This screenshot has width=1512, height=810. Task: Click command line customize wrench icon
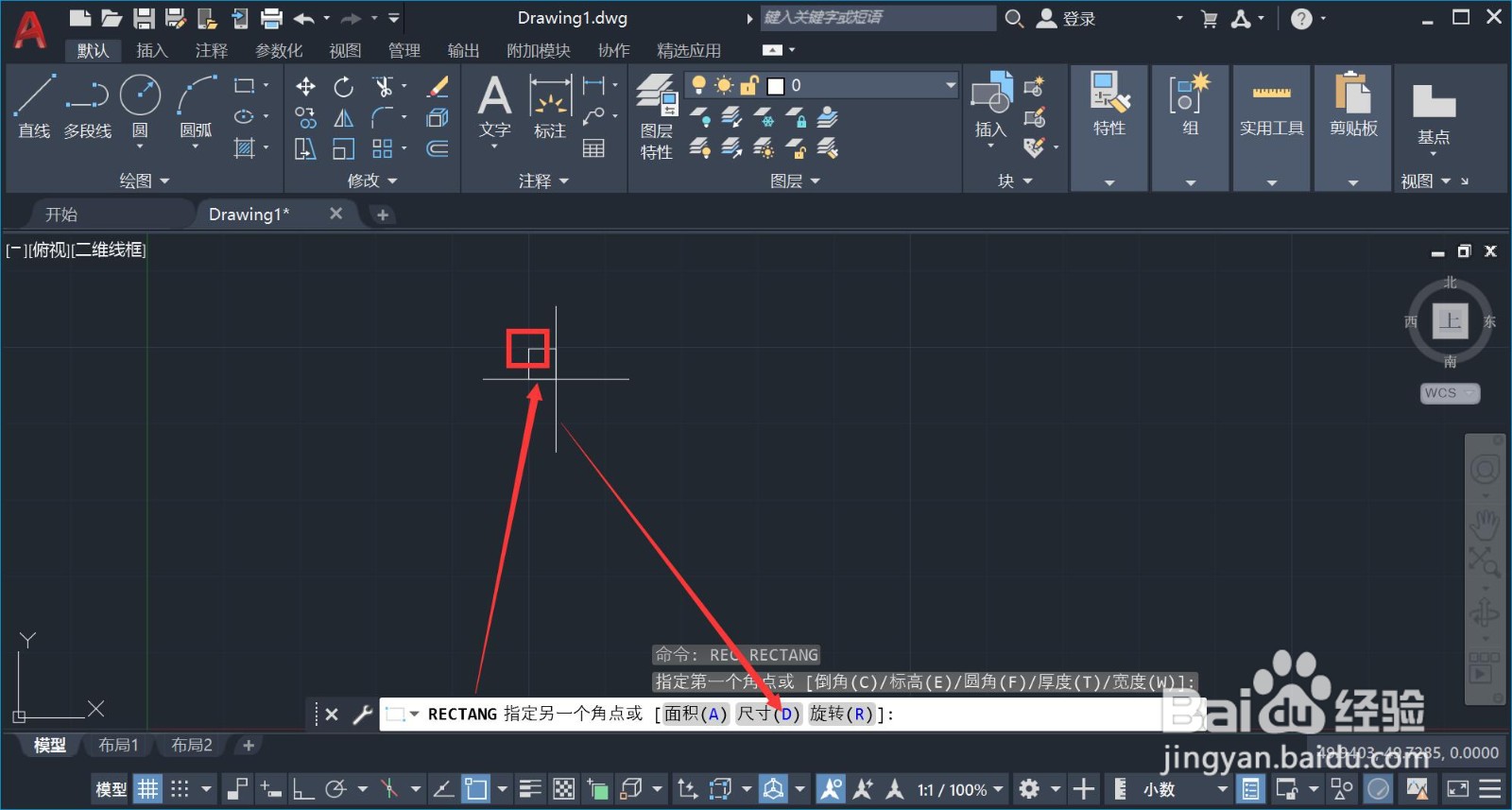[363, 715]
